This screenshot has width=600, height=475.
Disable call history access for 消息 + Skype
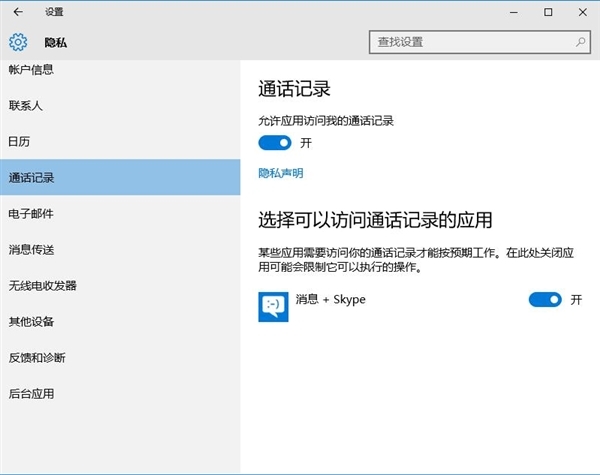pos(545,300)
